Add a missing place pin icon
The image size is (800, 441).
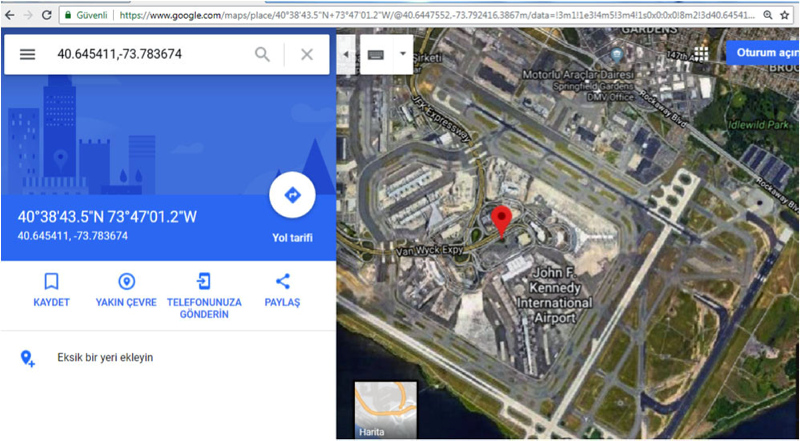tap(28, 358)
